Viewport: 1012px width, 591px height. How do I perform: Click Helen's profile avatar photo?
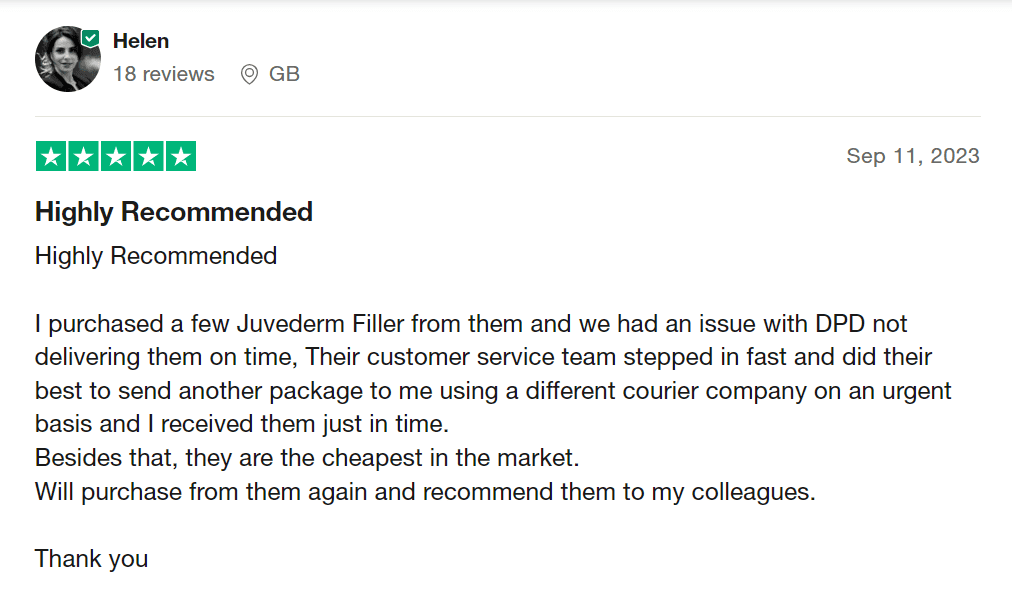pos(67,59)
